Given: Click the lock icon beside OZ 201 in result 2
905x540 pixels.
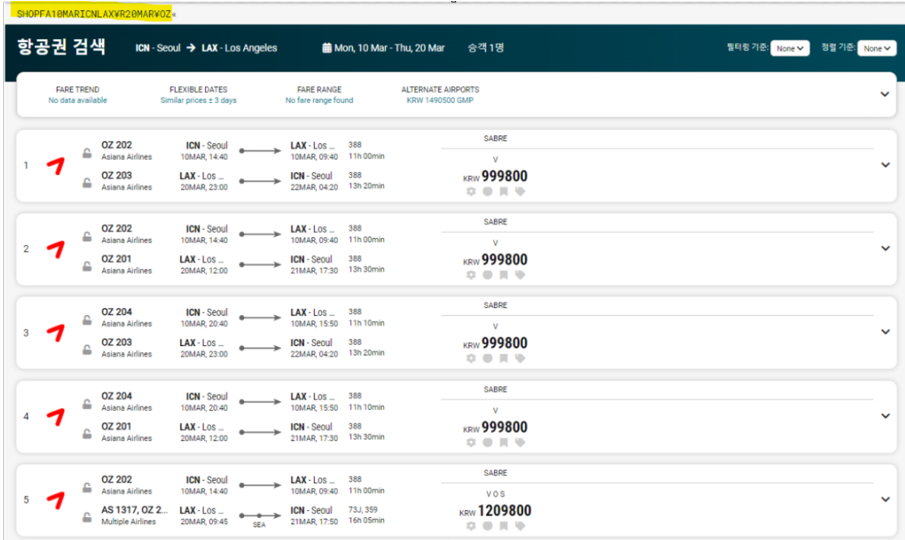Looking at the screenshot, I should coord(87,267).
